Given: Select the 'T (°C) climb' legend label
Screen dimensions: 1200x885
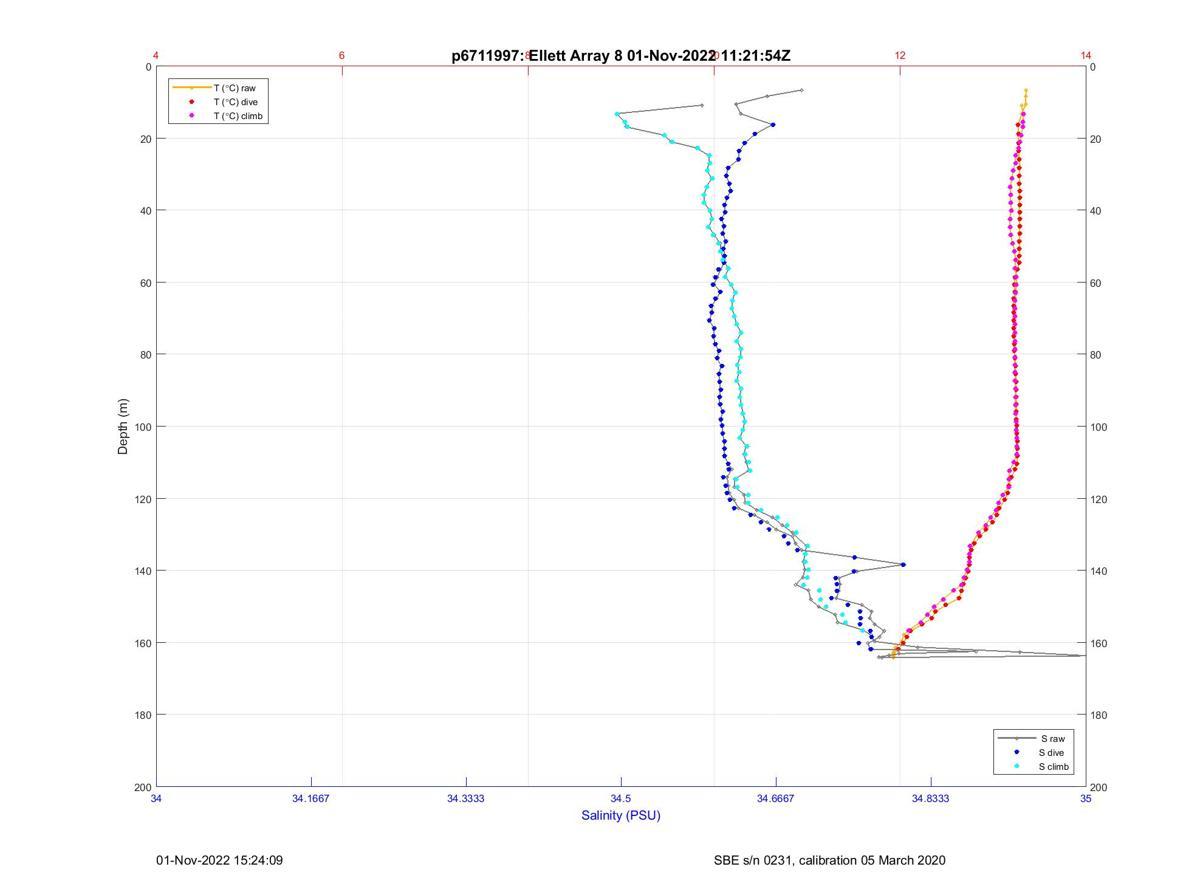Looking at the screenshot, I should (237, 116).
